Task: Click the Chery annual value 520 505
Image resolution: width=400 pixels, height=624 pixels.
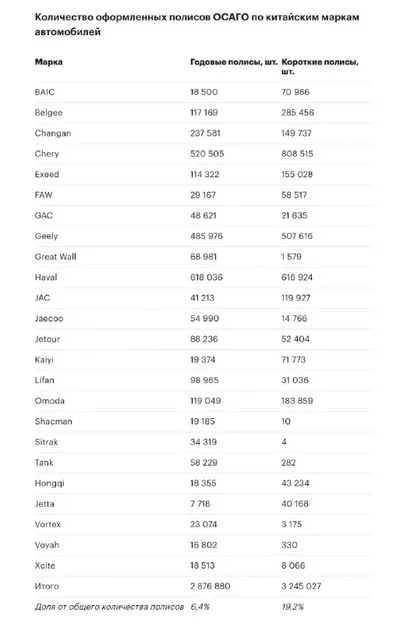Action: click(x=207, y=154)
